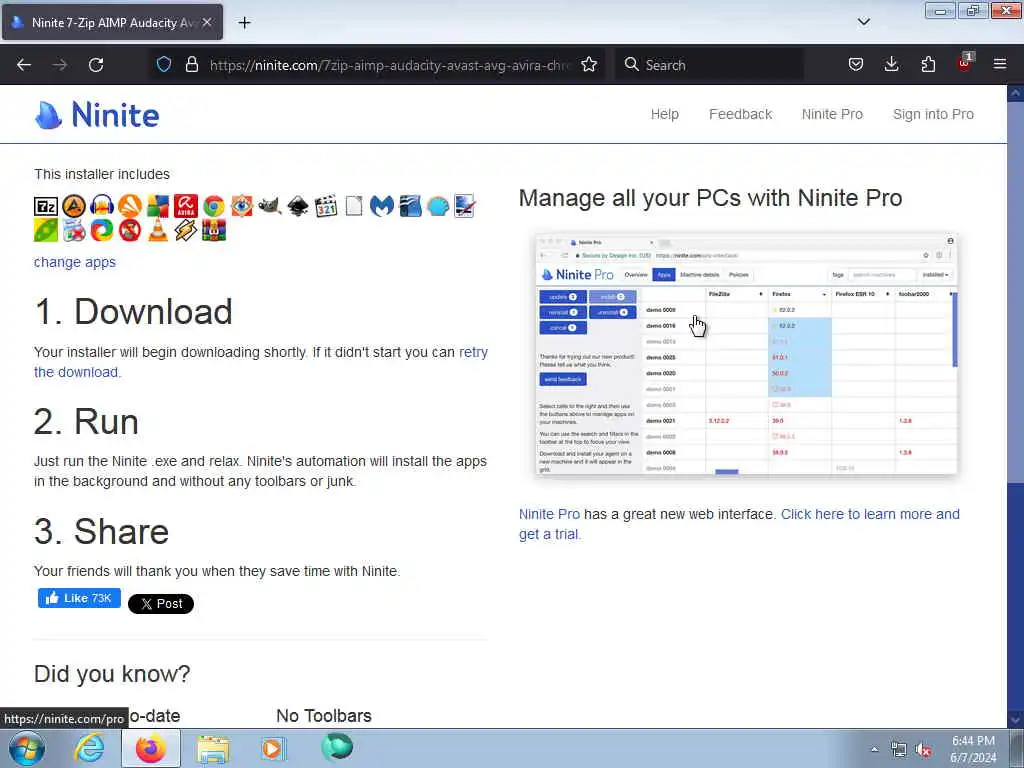Expand the list all tabs chevron

[863, 22]
